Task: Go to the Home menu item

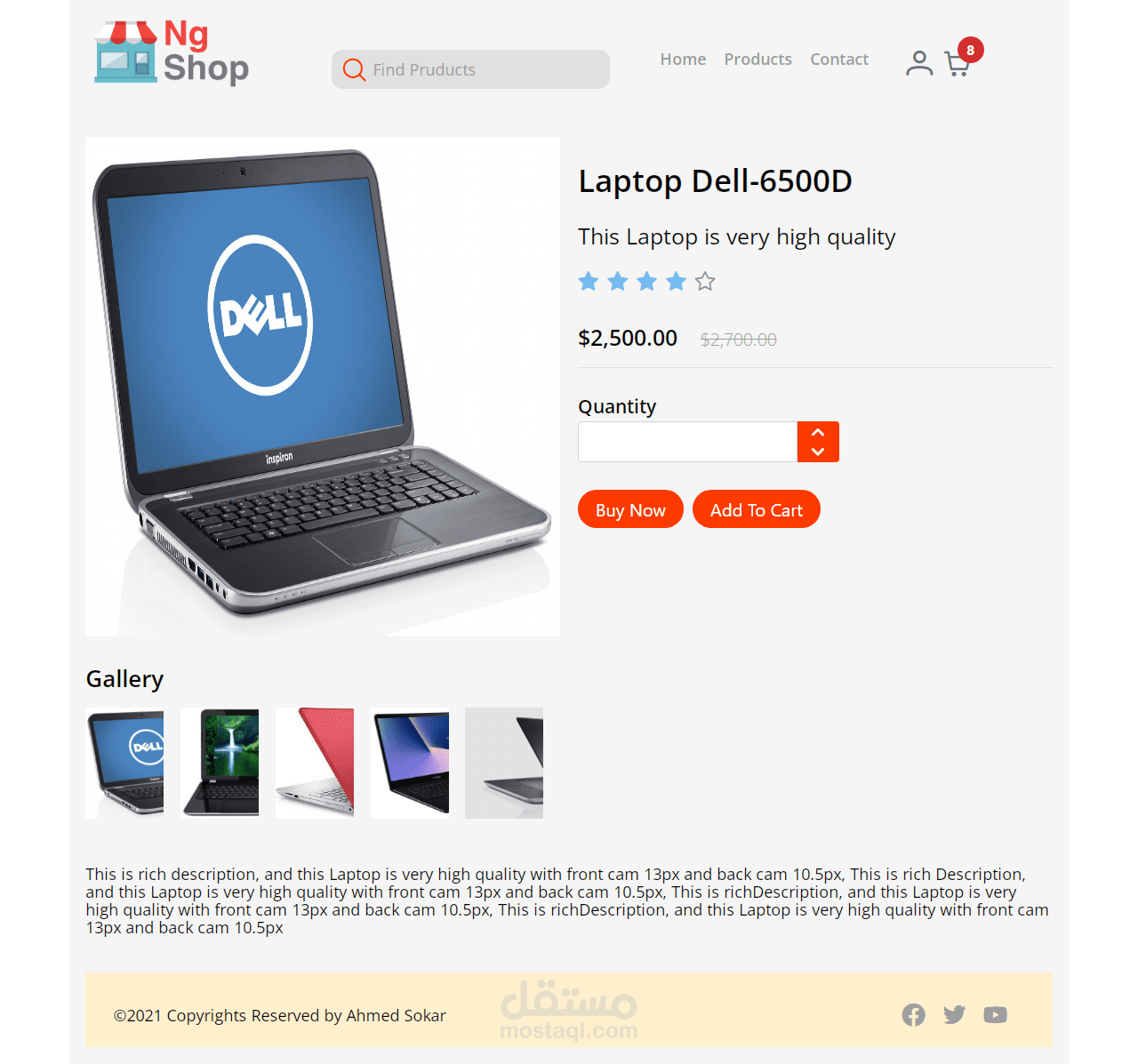Action: click(x=683, y=60)
